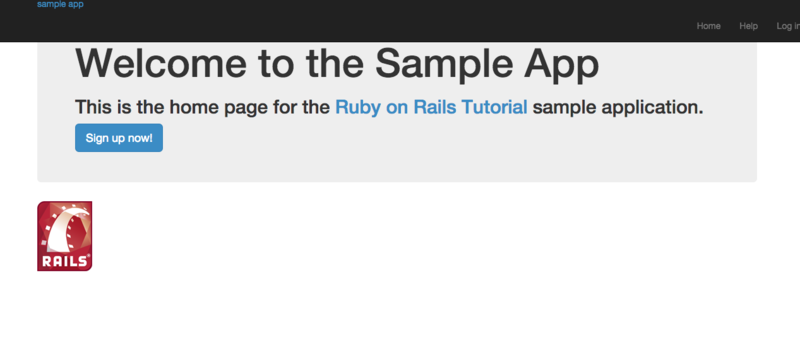Click the blue sign-up call-to-action
The width and height of the screenshot is (800, 362).
(x=119, y=138)
